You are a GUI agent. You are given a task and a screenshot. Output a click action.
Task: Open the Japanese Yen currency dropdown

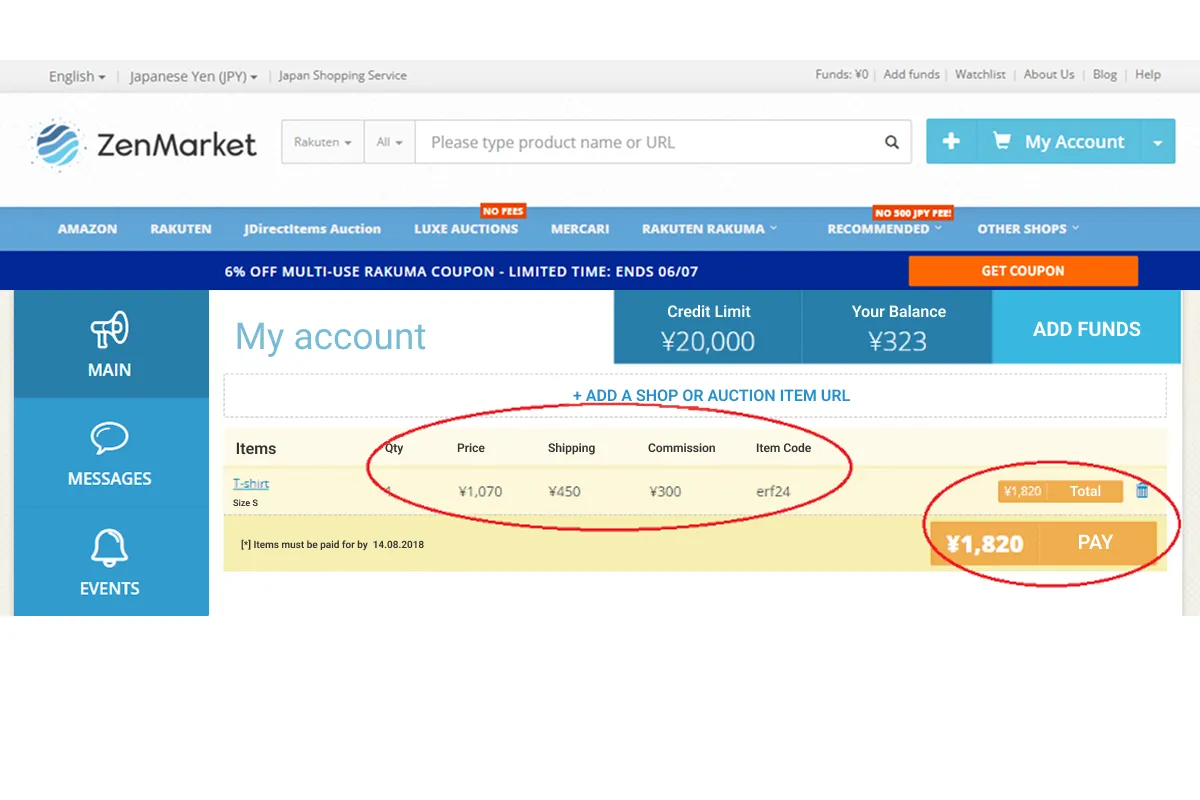(x=193, y=76)
